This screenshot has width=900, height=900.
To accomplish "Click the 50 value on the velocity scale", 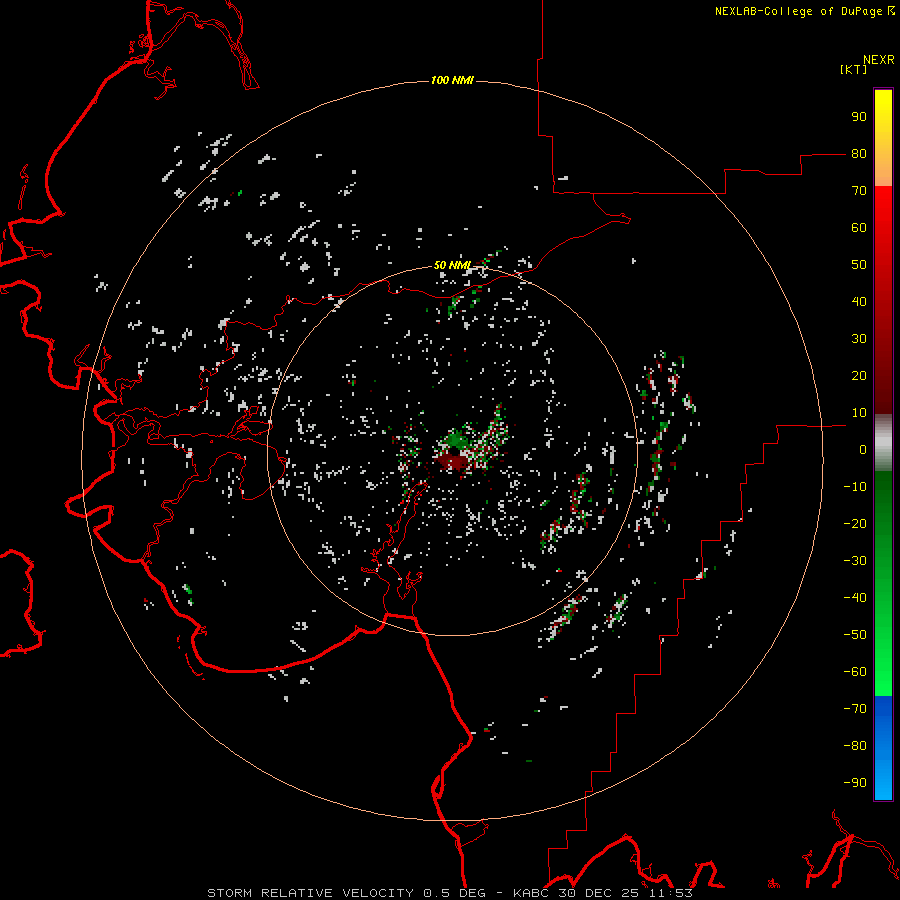I will tap(859, 265).
